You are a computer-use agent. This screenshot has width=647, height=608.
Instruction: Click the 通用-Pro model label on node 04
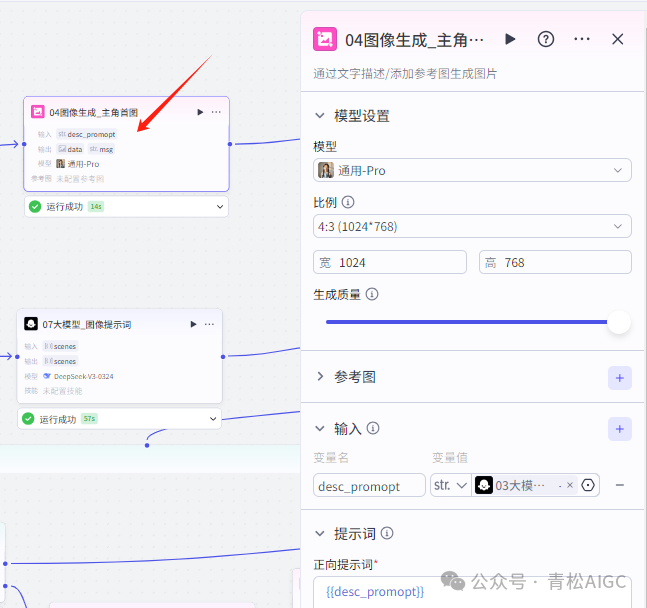(x=78, y=164)
